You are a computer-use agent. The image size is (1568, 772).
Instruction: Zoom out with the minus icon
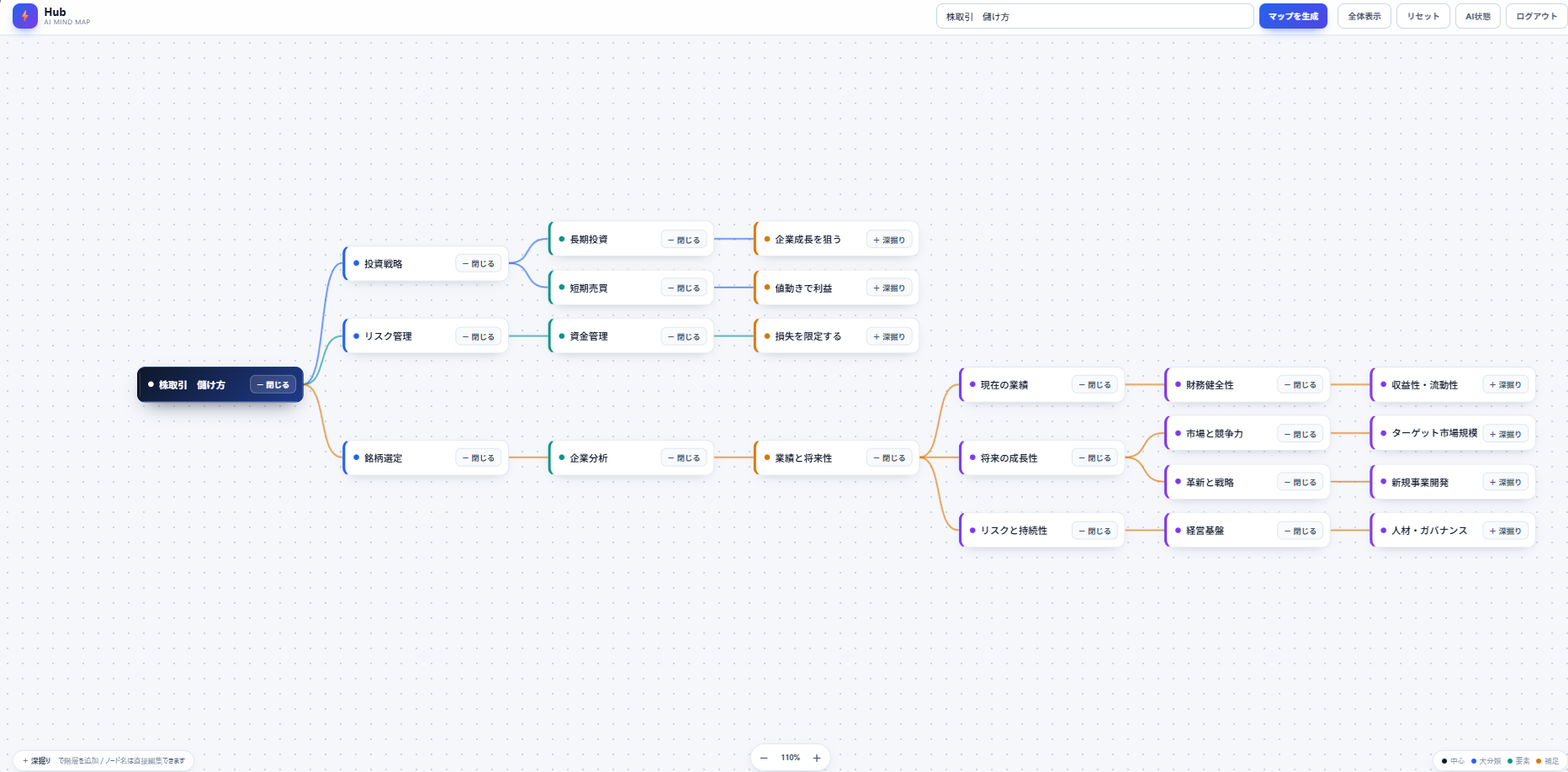point(764,758)
